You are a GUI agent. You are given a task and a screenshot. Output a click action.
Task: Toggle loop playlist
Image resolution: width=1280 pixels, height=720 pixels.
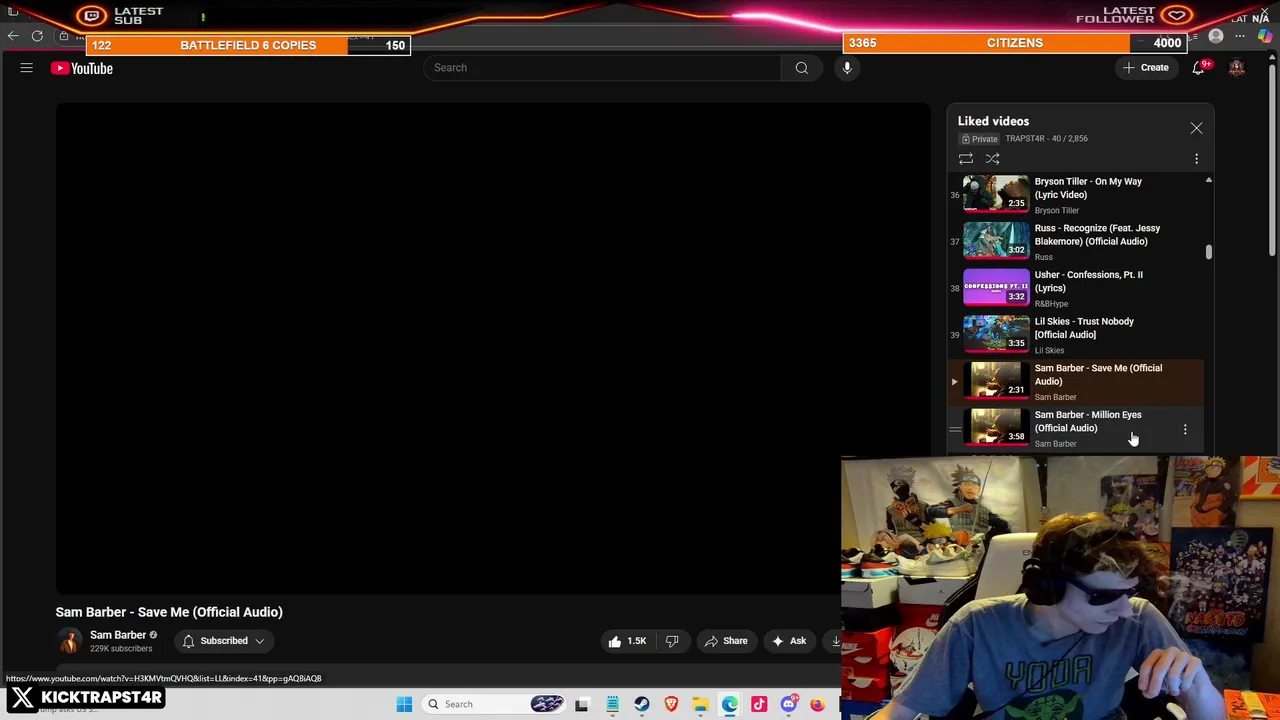coord(966,159)
